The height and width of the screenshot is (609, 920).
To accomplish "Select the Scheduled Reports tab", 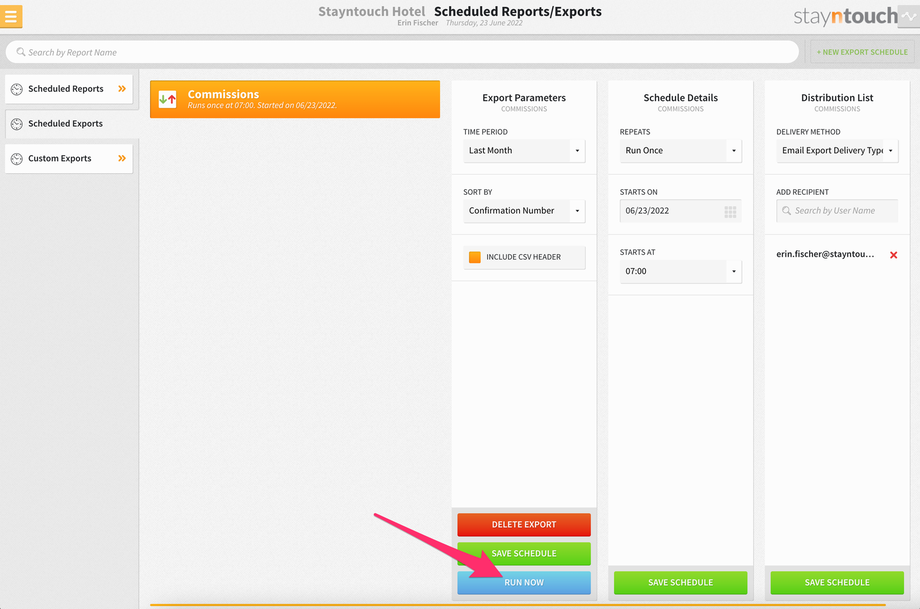I will 69,89.
